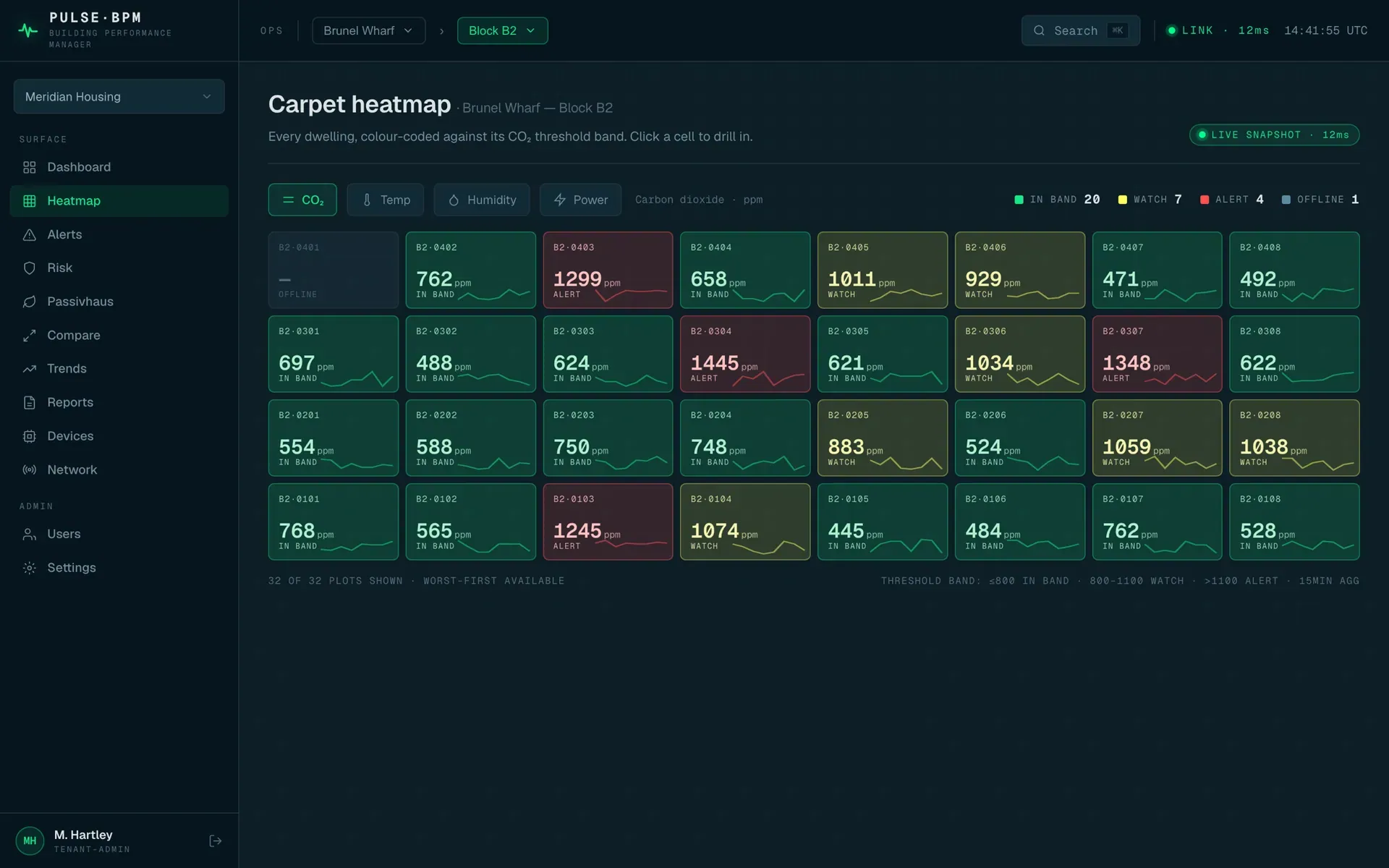
Task: Click the Network broadcast icon
Action: point(30,469)
